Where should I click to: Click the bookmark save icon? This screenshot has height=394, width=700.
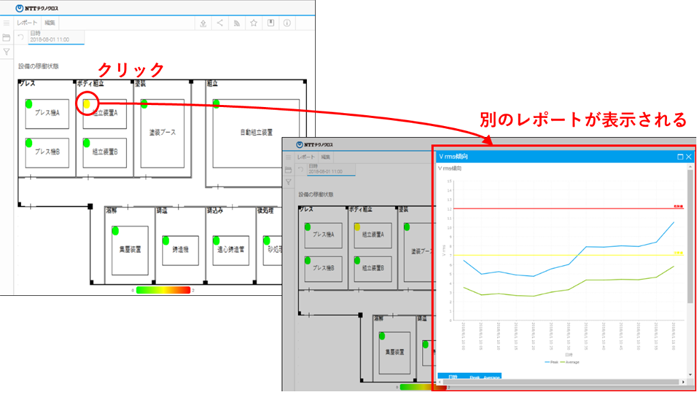(271, 23)
